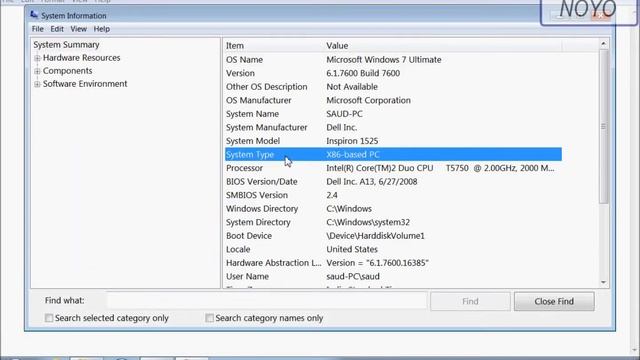This screenshot has width=640, height=360.
Task: Select the System Model row
Action: pyautogui.click(x=393, y=141)
